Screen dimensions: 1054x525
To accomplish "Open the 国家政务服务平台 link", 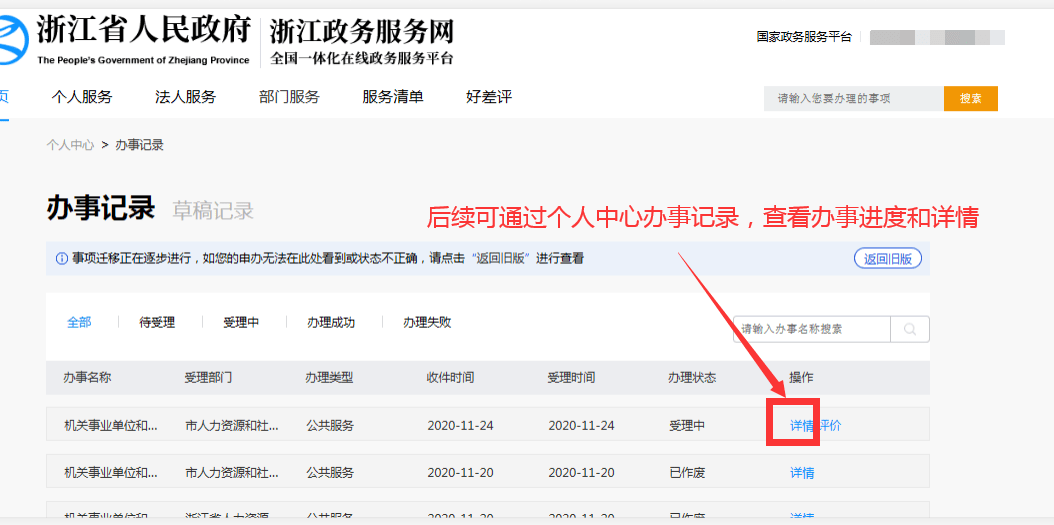I will tap(804, 37).
